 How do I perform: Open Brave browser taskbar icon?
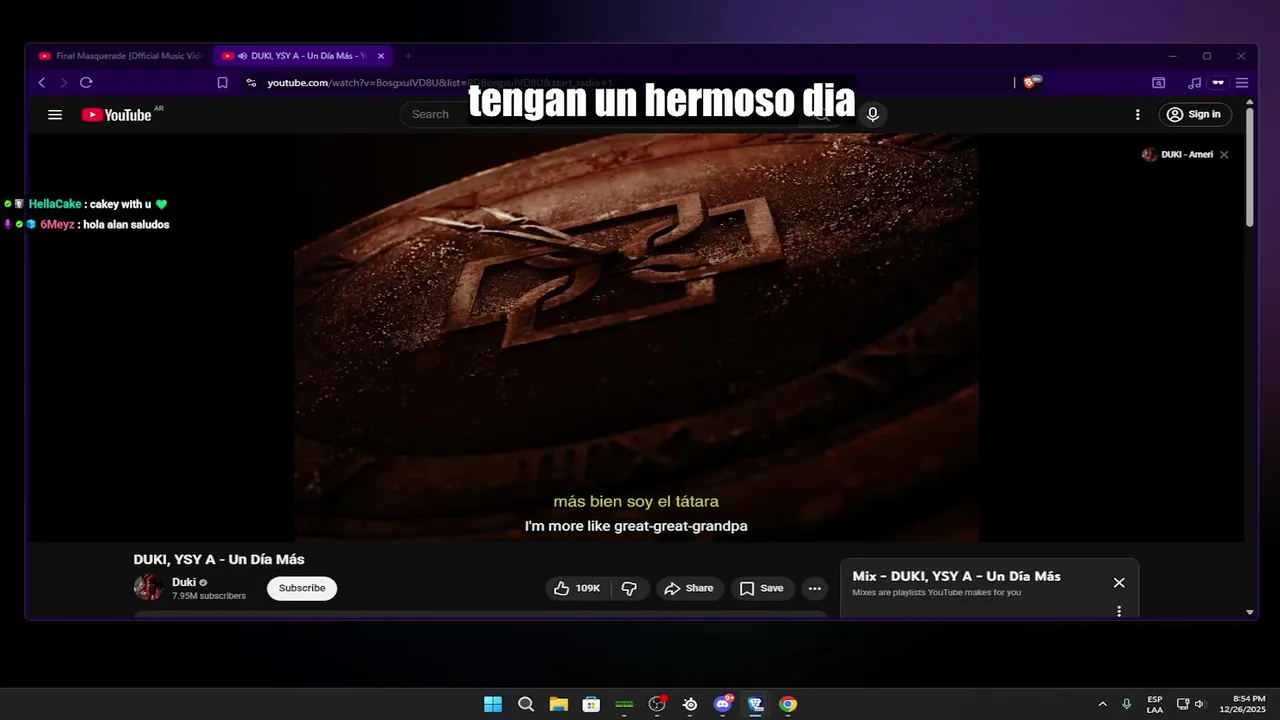[755, 704]
